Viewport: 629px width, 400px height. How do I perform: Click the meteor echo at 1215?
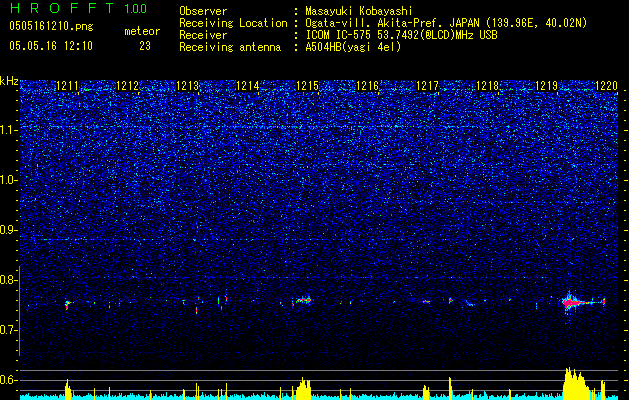304,300
